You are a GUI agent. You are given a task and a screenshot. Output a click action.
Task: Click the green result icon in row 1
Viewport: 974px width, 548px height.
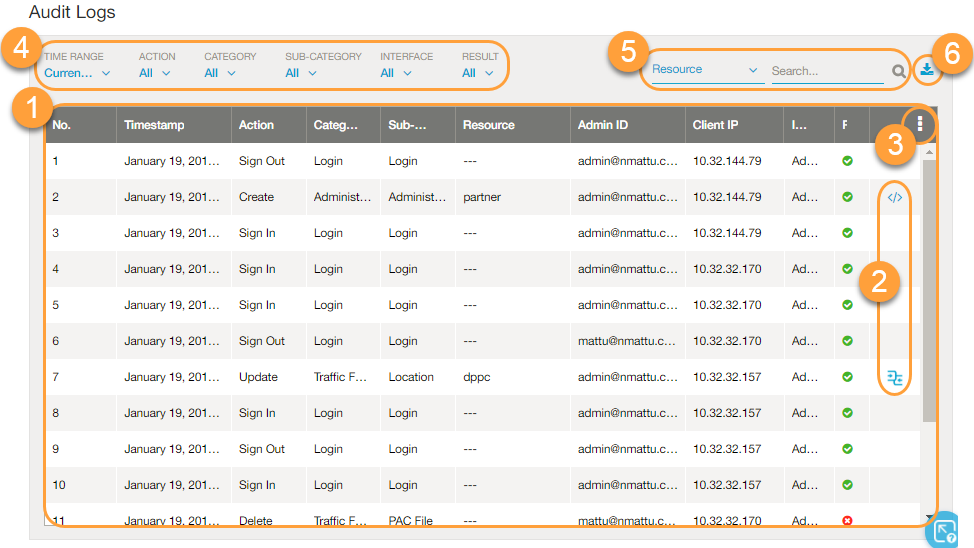tap(847, 161)
